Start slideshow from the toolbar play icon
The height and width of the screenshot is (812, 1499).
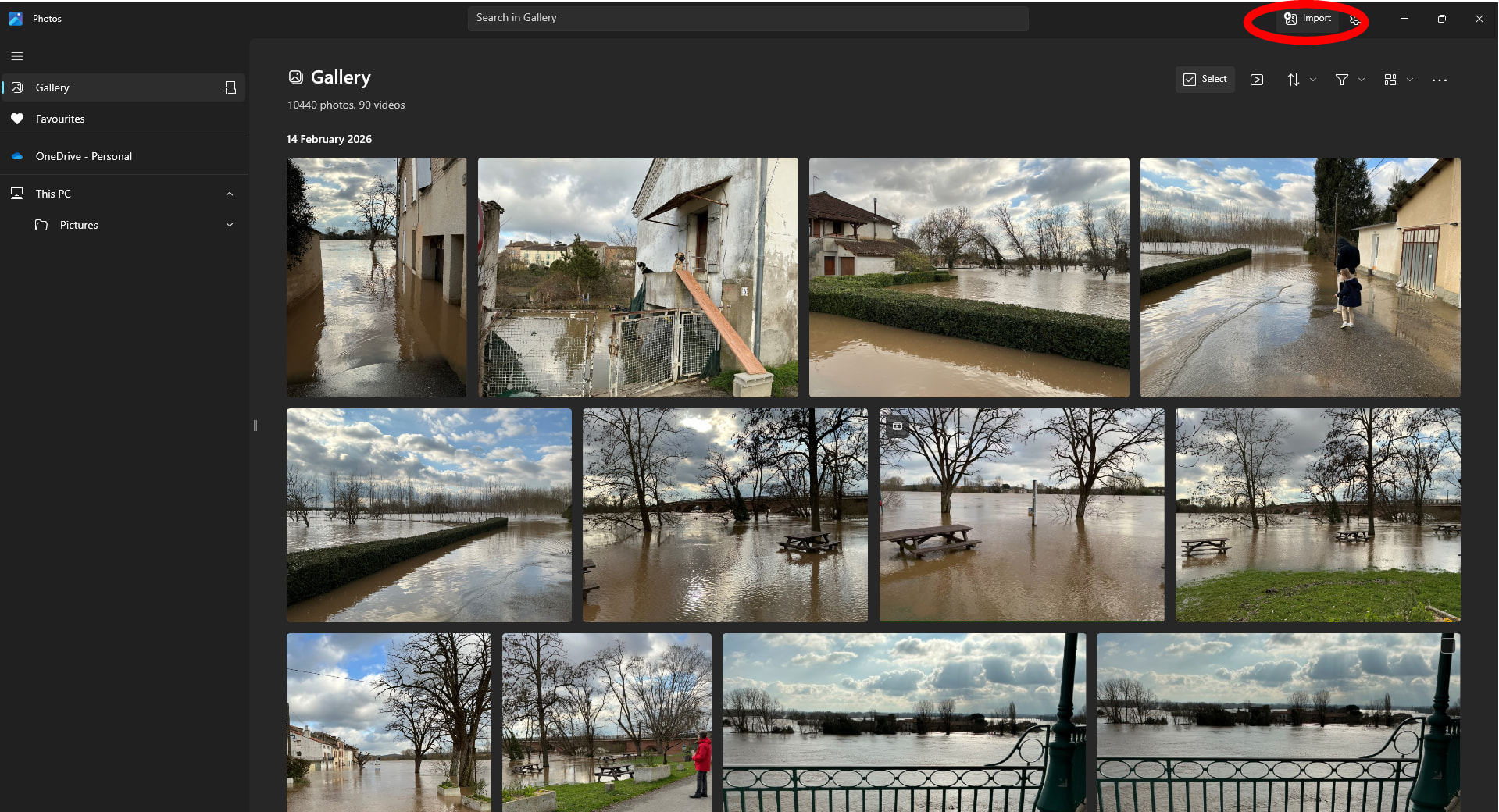pyautogui.click(x=1256, y=80)
